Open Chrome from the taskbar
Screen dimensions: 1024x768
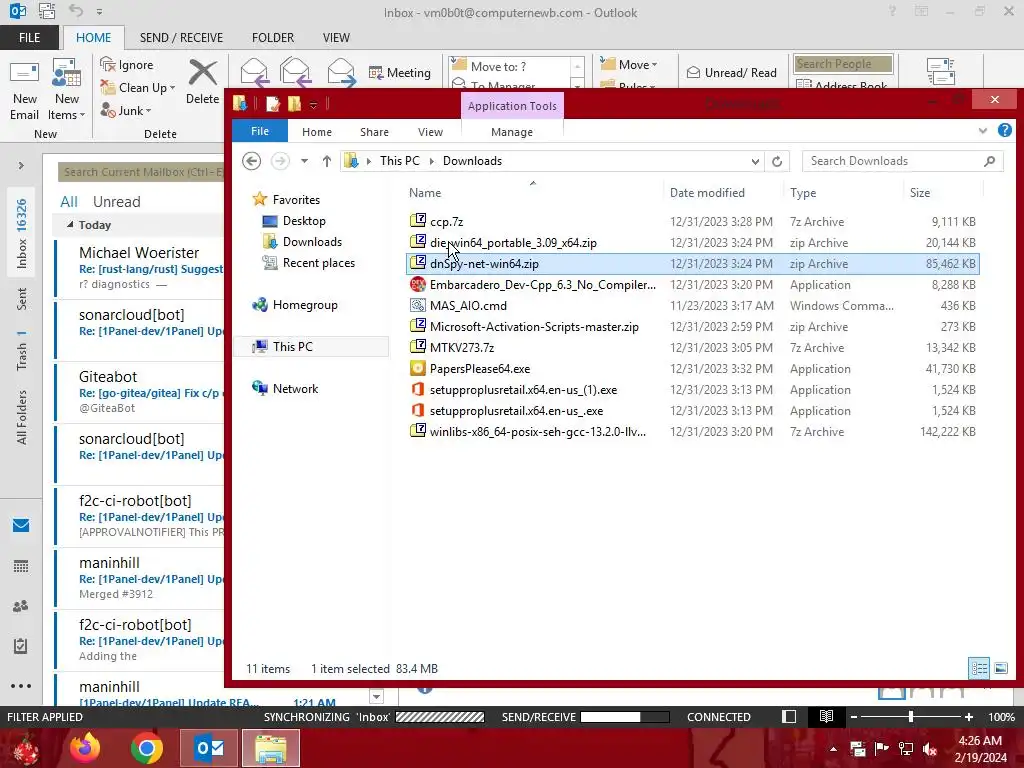point(146,748)
